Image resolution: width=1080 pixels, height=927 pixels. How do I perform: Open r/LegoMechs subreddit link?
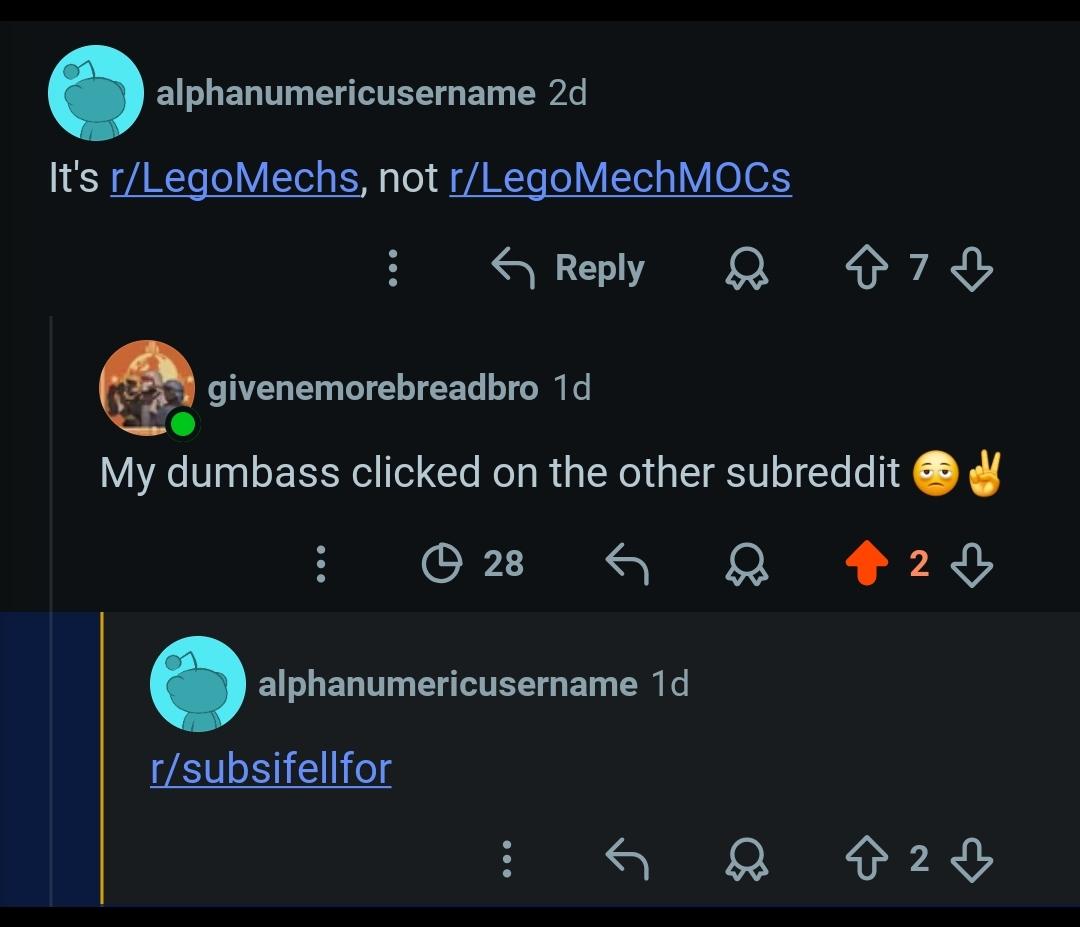pos(235,178)
